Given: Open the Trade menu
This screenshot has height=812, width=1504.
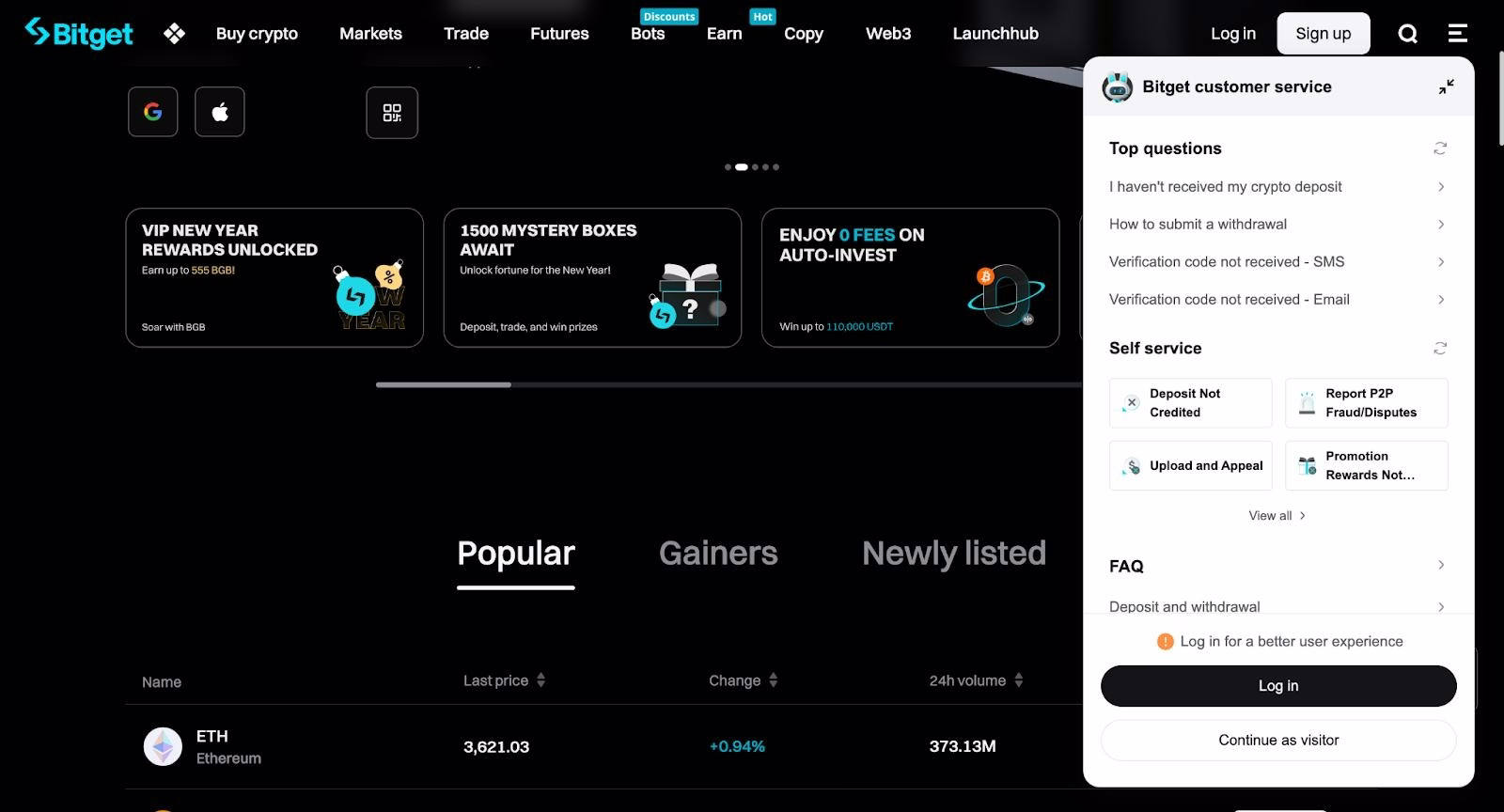Looking at the screenshot, I should click(x=466, y=34).
